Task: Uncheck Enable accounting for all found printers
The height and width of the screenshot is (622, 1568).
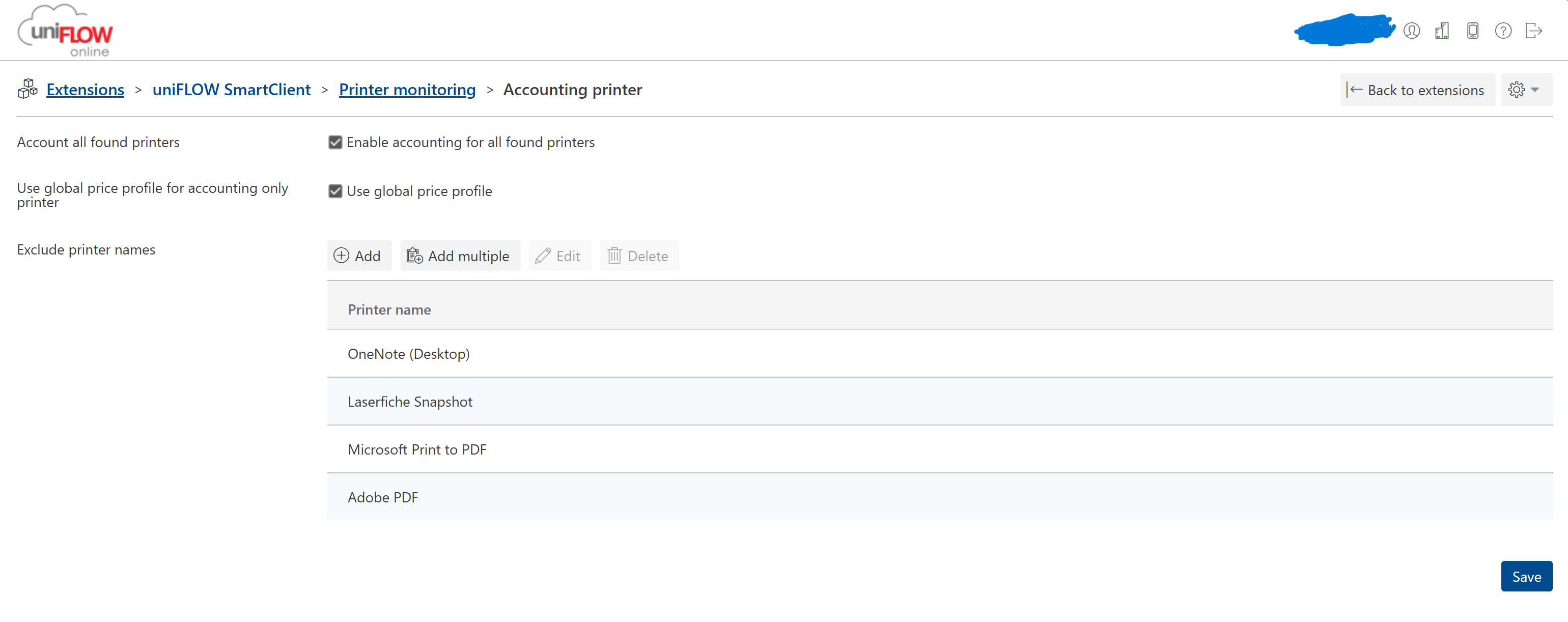Action: (x=335, y=143)
